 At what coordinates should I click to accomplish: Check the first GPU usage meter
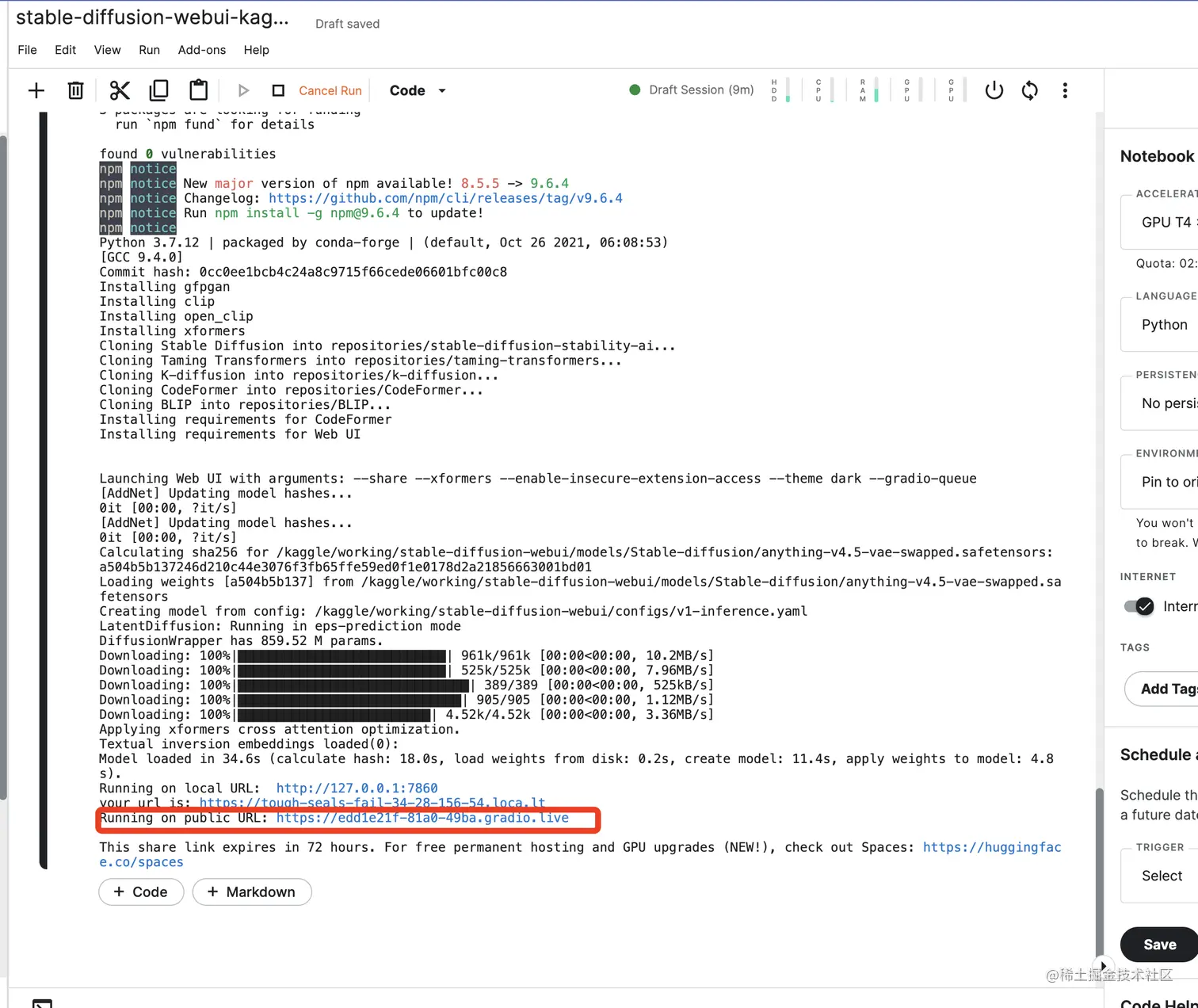pyautogui.click(x=914, y=90)
